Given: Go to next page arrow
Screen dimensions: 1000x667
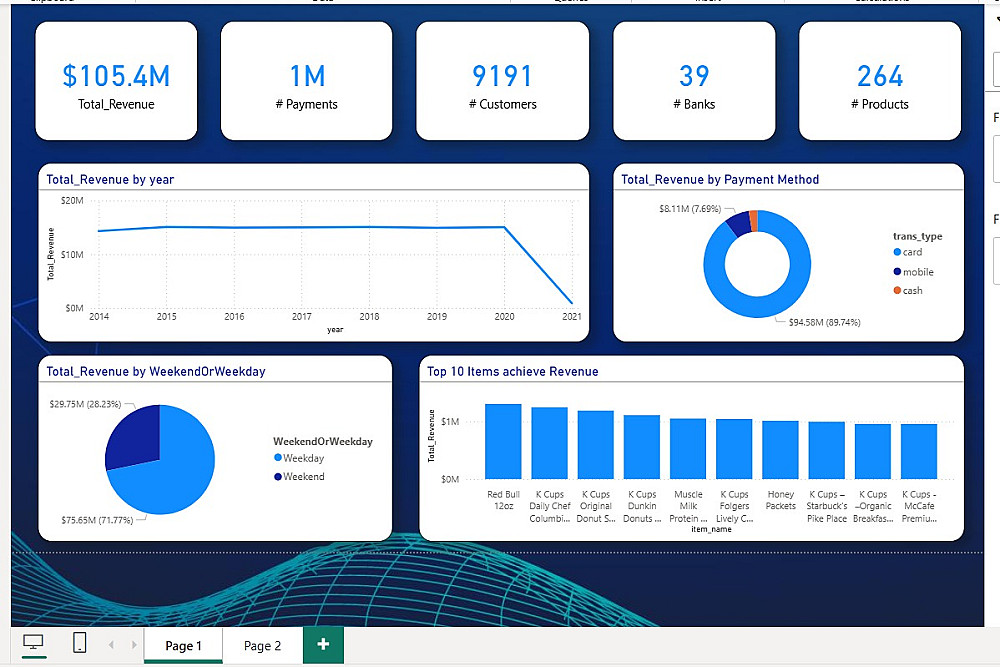Looking at the screenshot, I should tap(134, 645).
